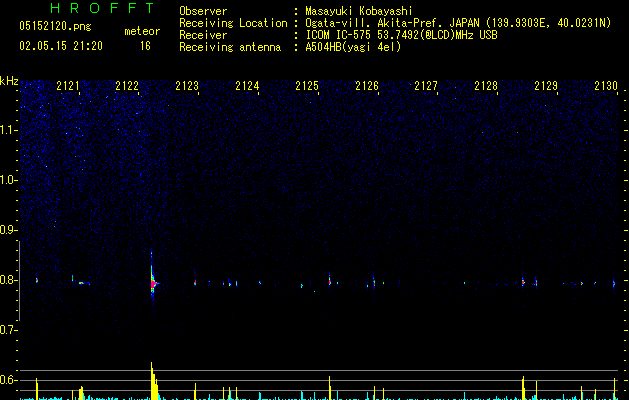Viewport: 629px width, 400px height.
Task: Click the 2129 time marker
Action: tap(546, 86)
